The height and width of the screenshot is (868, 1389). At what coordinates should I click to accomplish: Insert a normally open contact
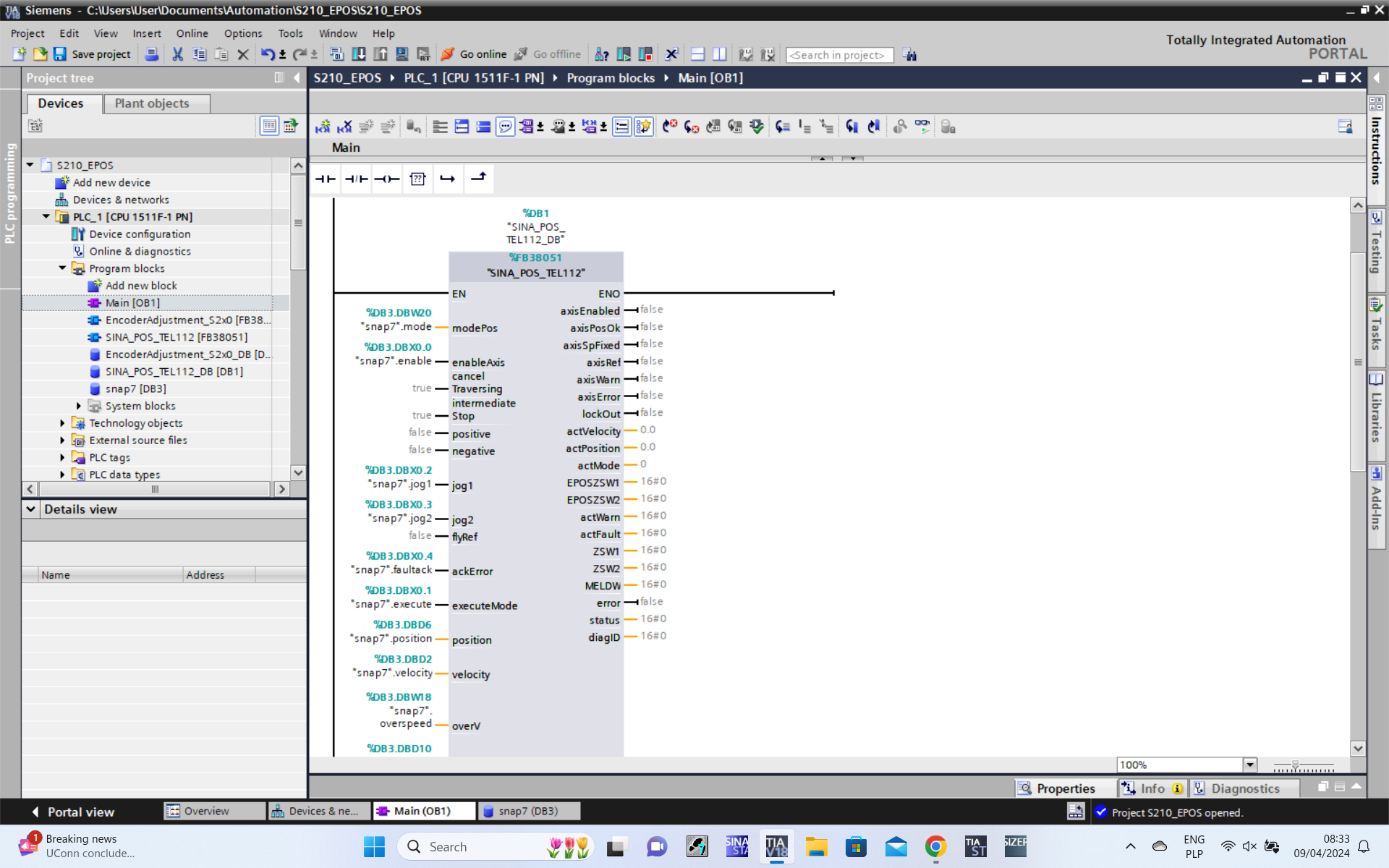pyautogui.click(x=326, y=179)
